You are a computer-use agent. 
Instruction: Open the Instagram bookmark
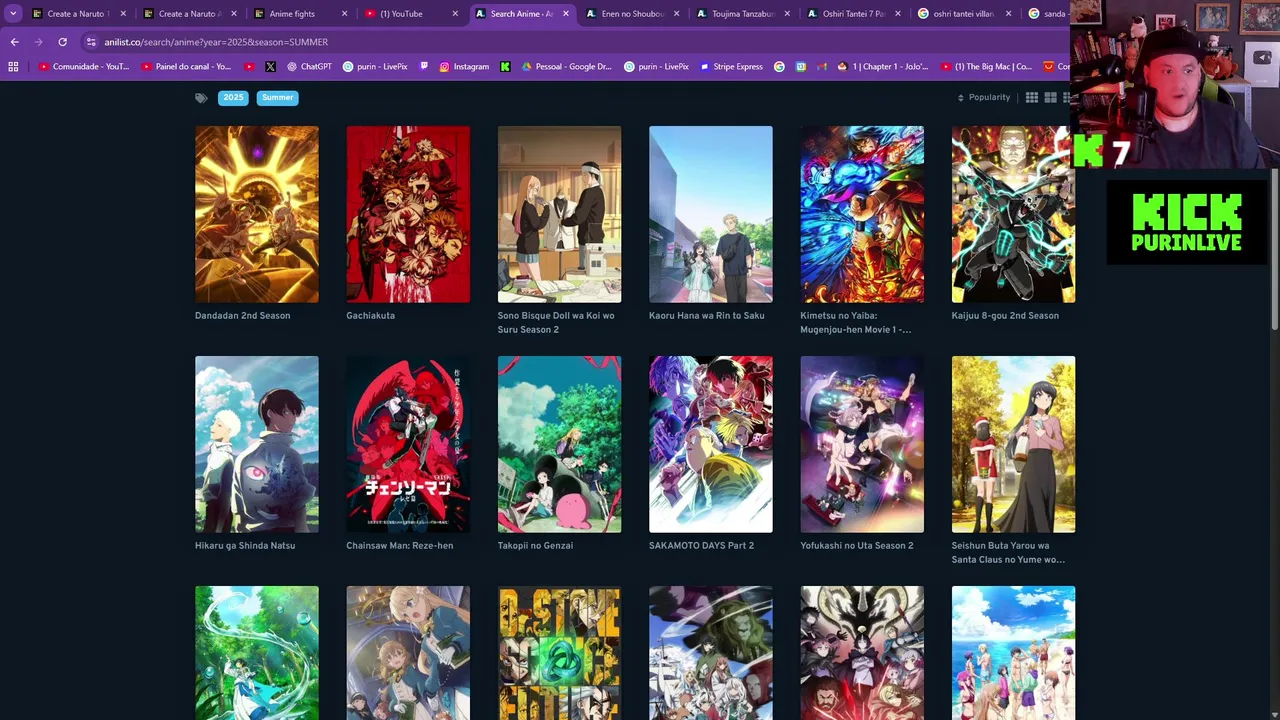click(x=464, y=67)
